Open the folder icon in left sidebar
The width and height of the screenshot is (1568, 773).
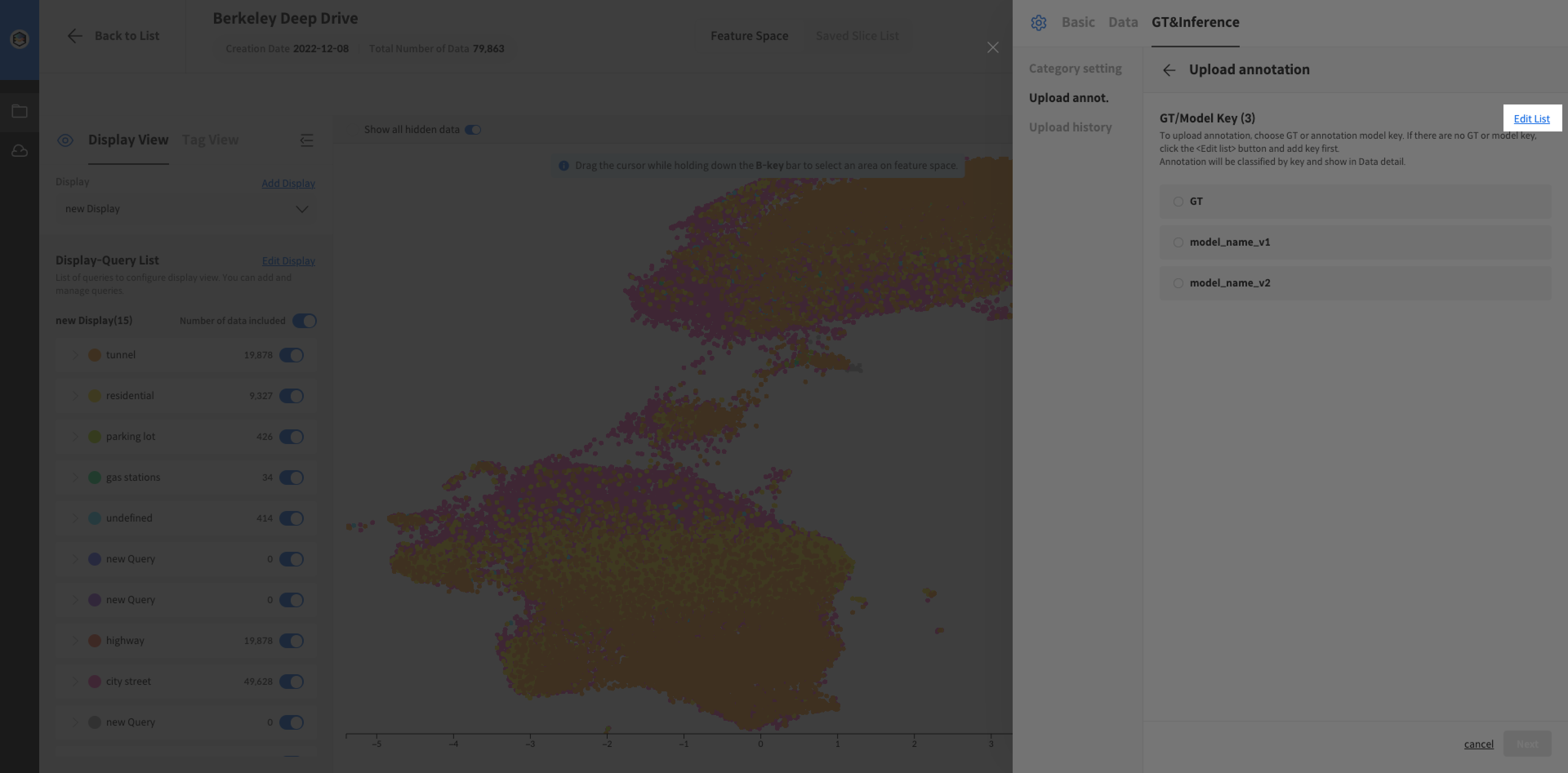point(20,111)
